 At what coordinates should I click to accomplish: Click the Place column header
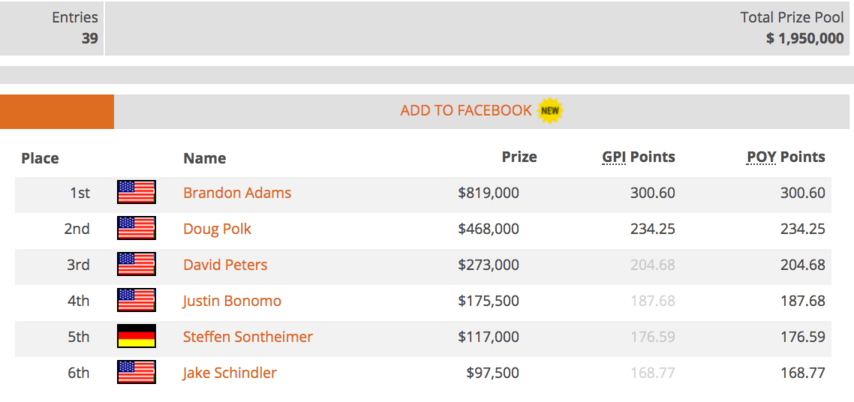click(x=40, y=159)
